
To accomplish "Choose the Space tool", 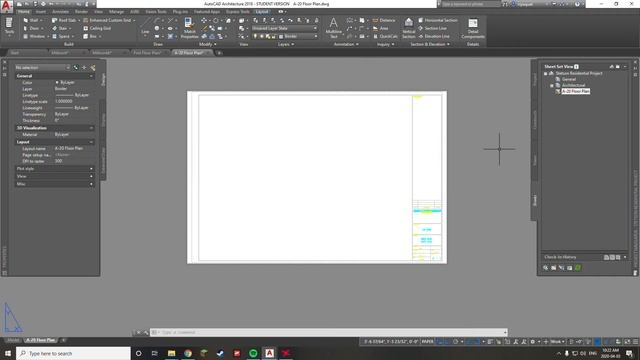I will click(x=62, y=36).
